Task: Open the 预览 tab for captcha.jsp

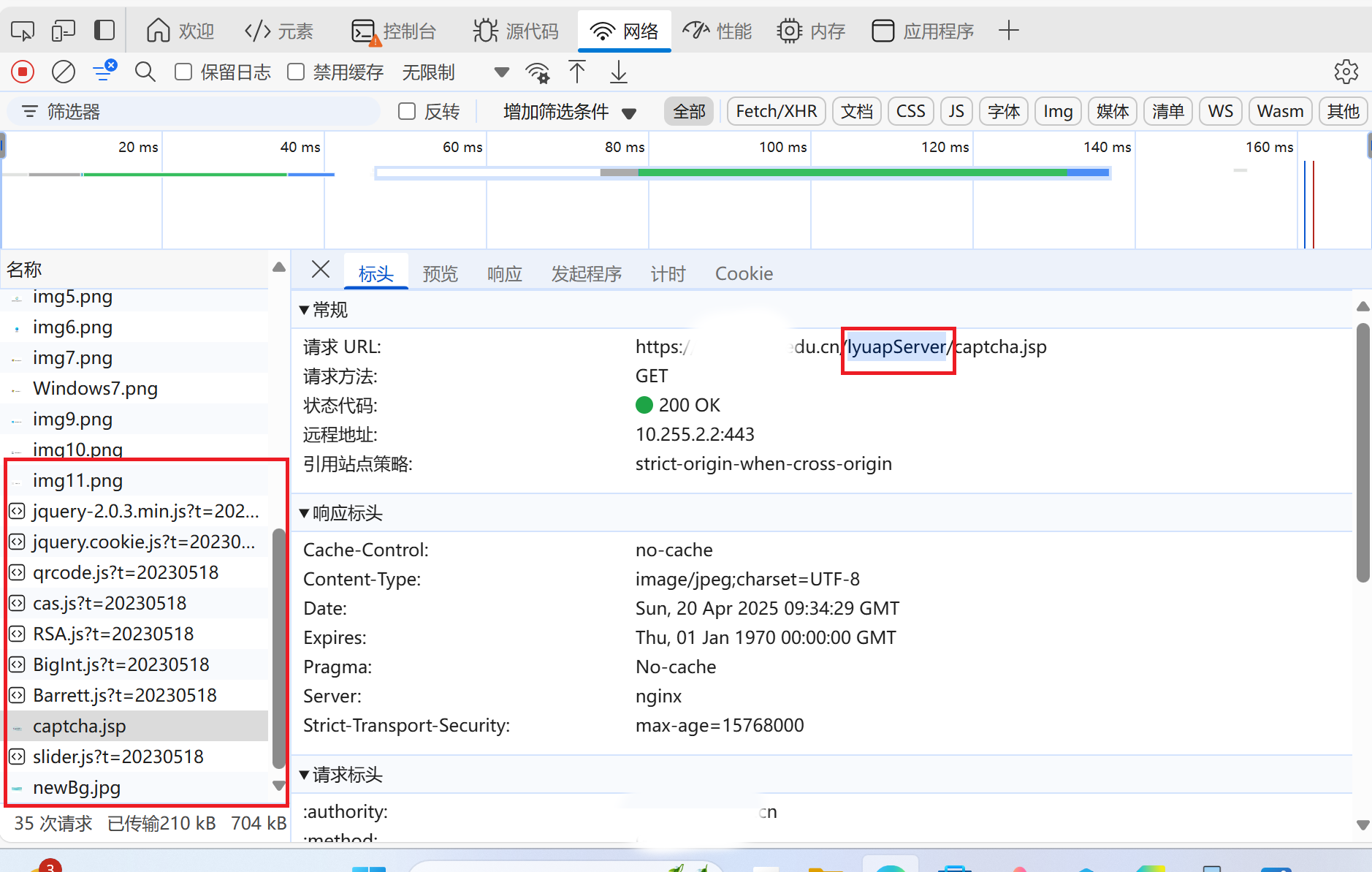Action: point(439,273)
